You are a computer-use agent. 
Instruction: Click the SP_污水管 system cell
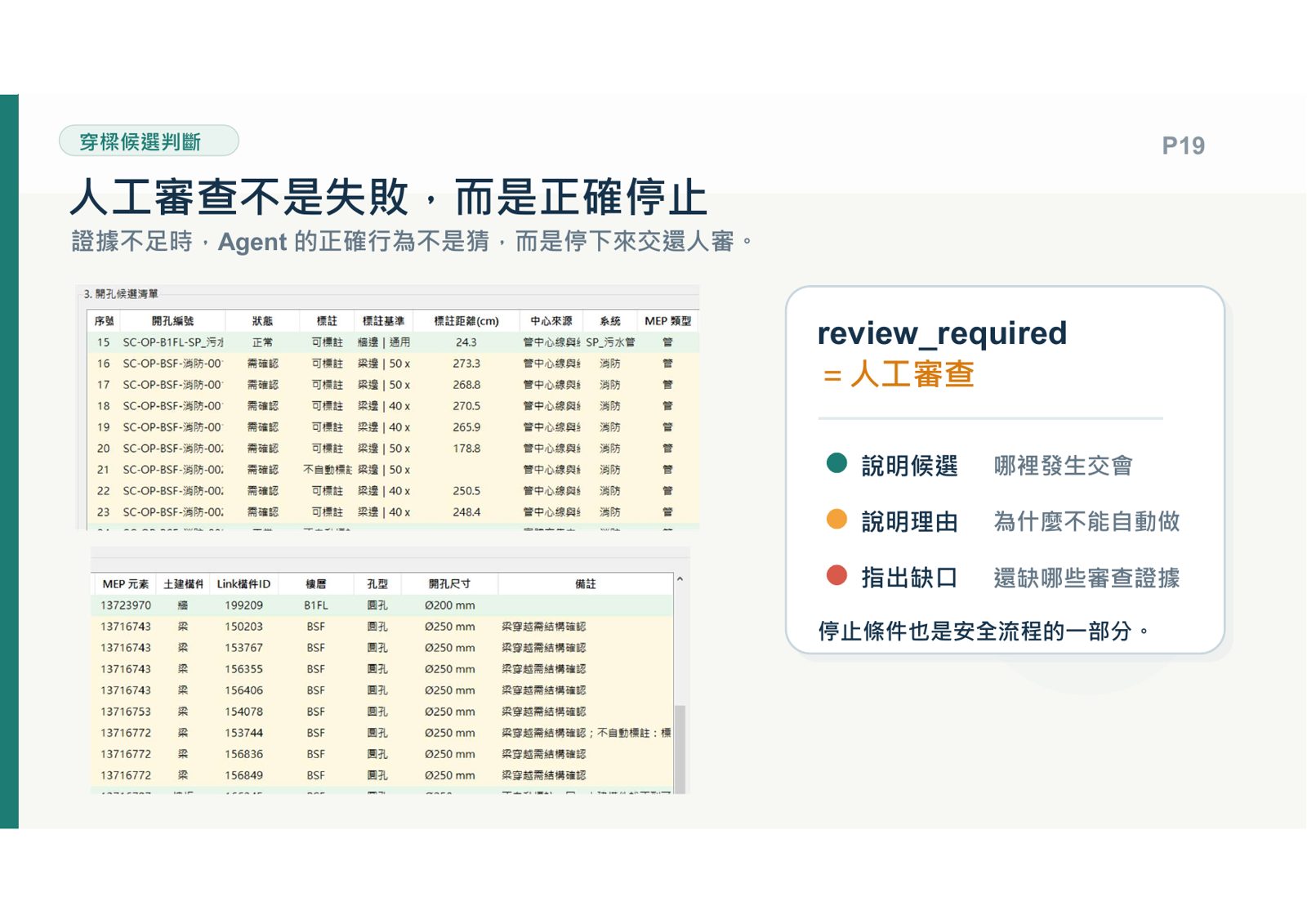tap(609, 342)
